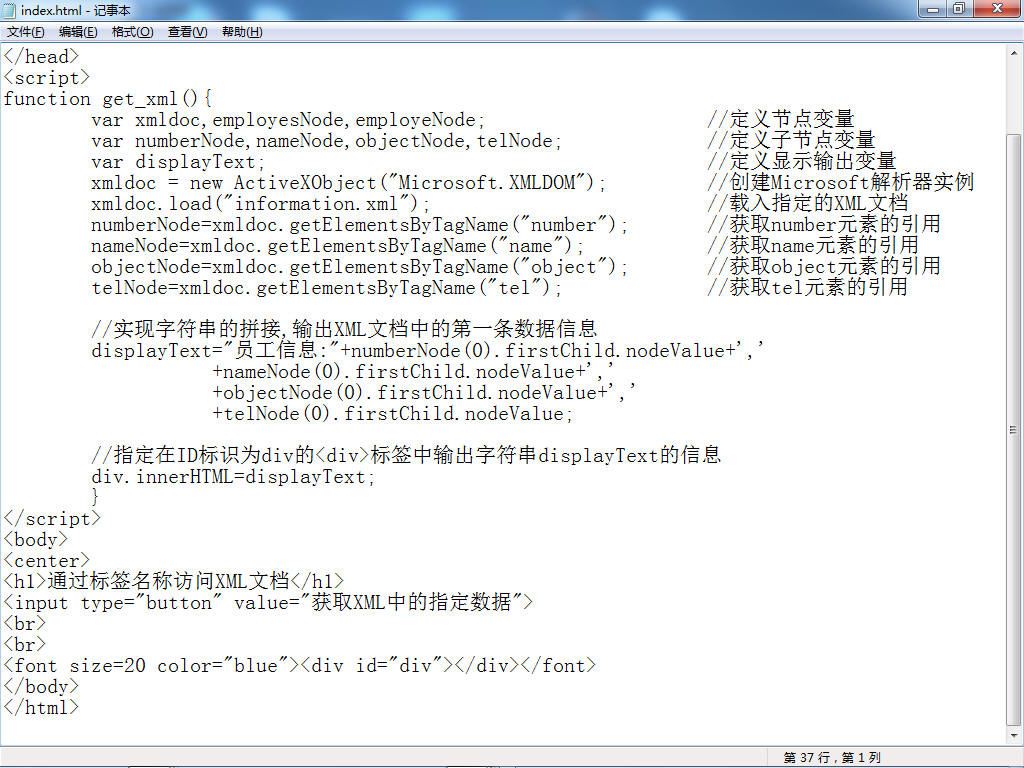Place cursor on the closing </script> tag
Image resolution: width=1024 pixels, height=768 pixels.
click(x=52, y=519)
